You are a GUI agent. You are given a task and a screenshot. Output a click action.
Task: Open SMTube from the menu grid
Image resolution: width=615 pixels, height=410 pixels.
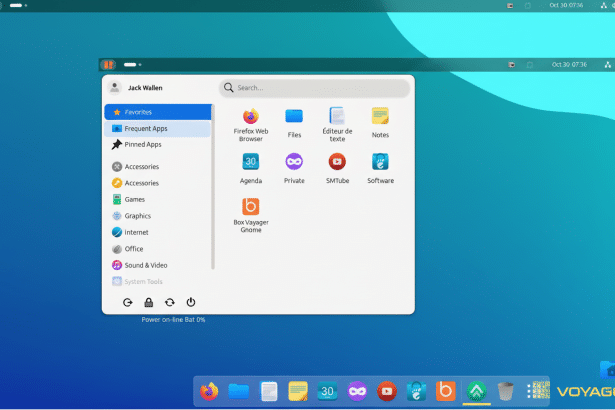click(x=337, y=169)
